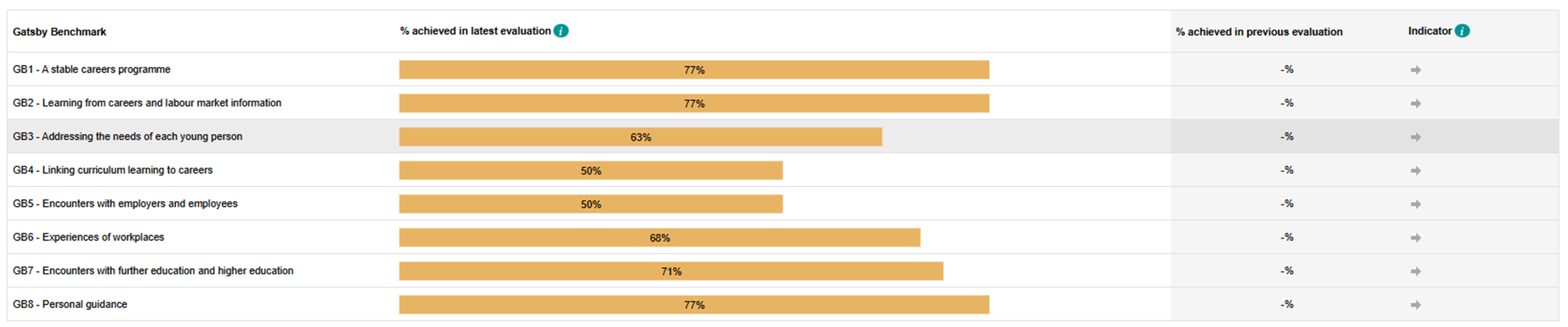Click GB2 previous evaluation value
This screenshot has width=1568, height=327.
pos(1286,104)
